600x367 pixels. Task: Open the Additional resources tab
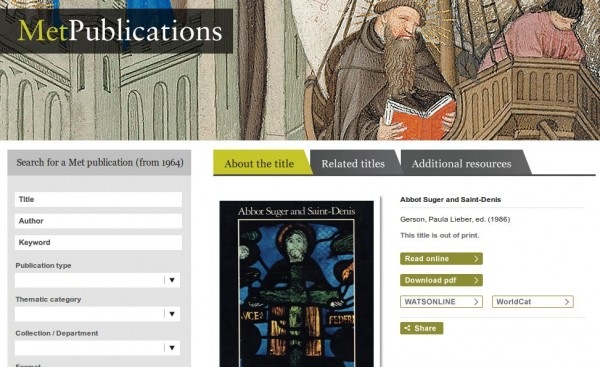click(461, 163)
